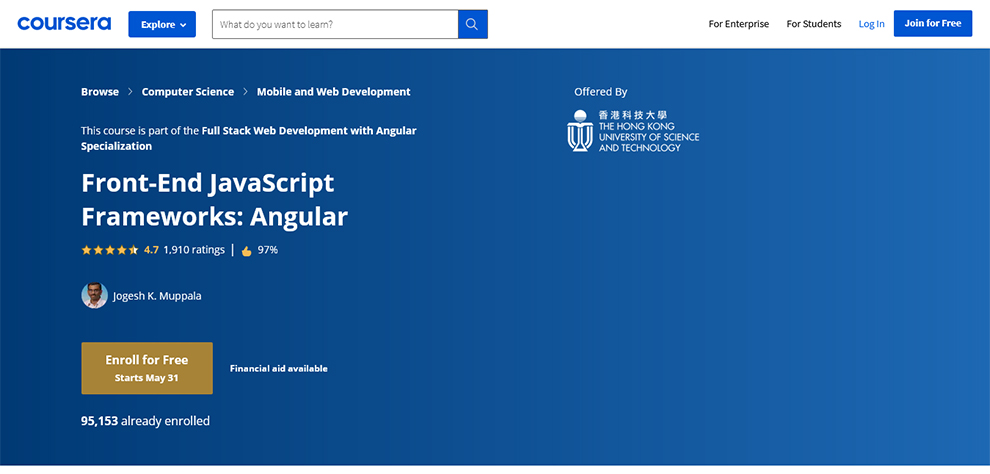The height and width of the screenshot is (474, 990).
Task: Focus the 'What do you want to learn?' search field
Action: click(x=335, y=24)
